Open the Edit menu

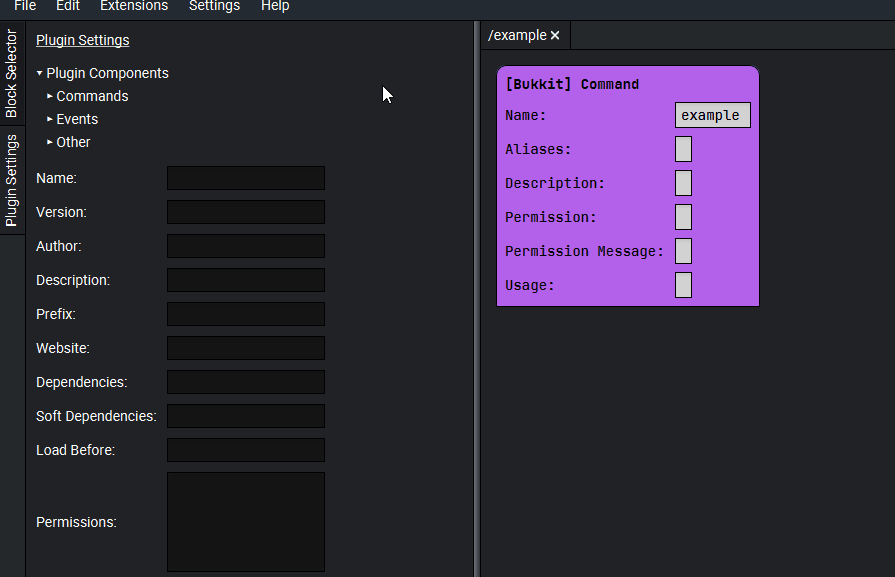(x=68, y=6)
